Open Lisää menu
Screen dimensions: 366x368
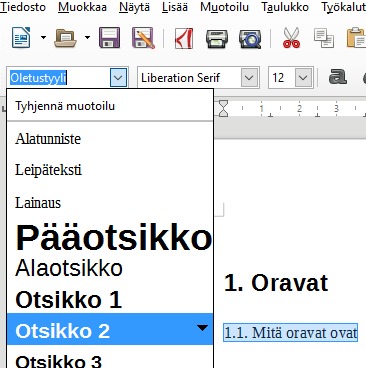tap(175, 7)
